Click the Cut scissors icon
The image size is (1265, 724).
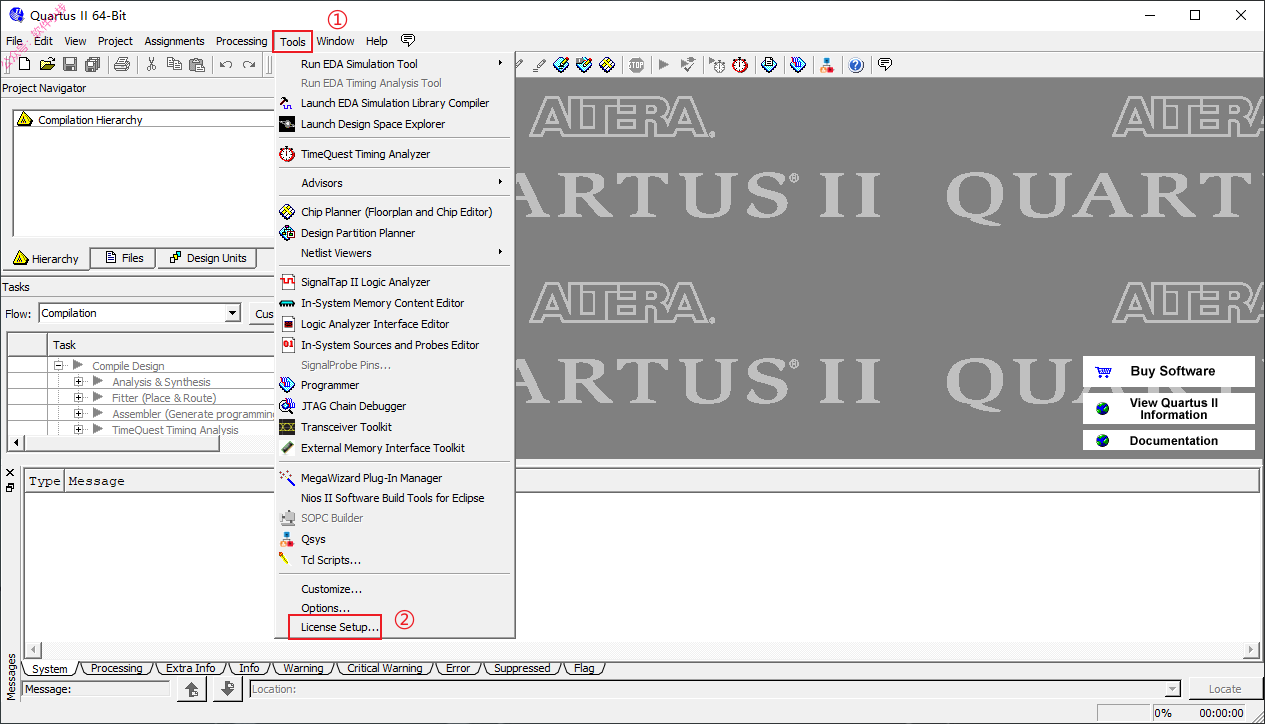click(151, 65)
